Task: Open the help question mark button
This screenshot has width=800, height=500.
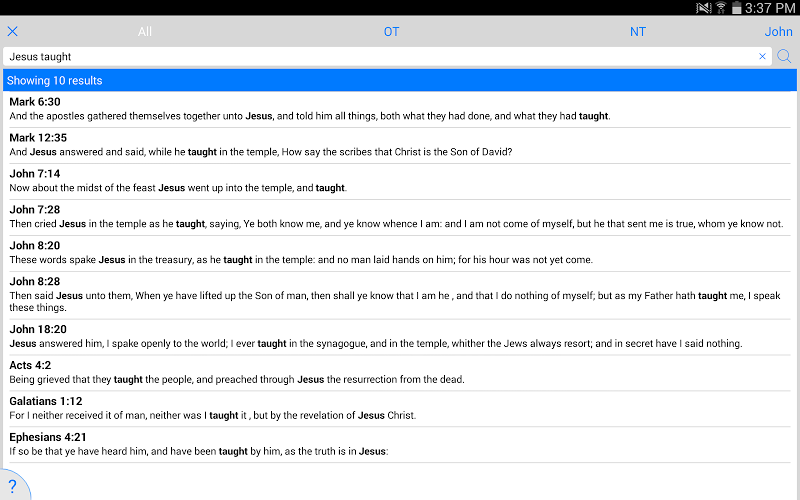Action: coord(12,486)
